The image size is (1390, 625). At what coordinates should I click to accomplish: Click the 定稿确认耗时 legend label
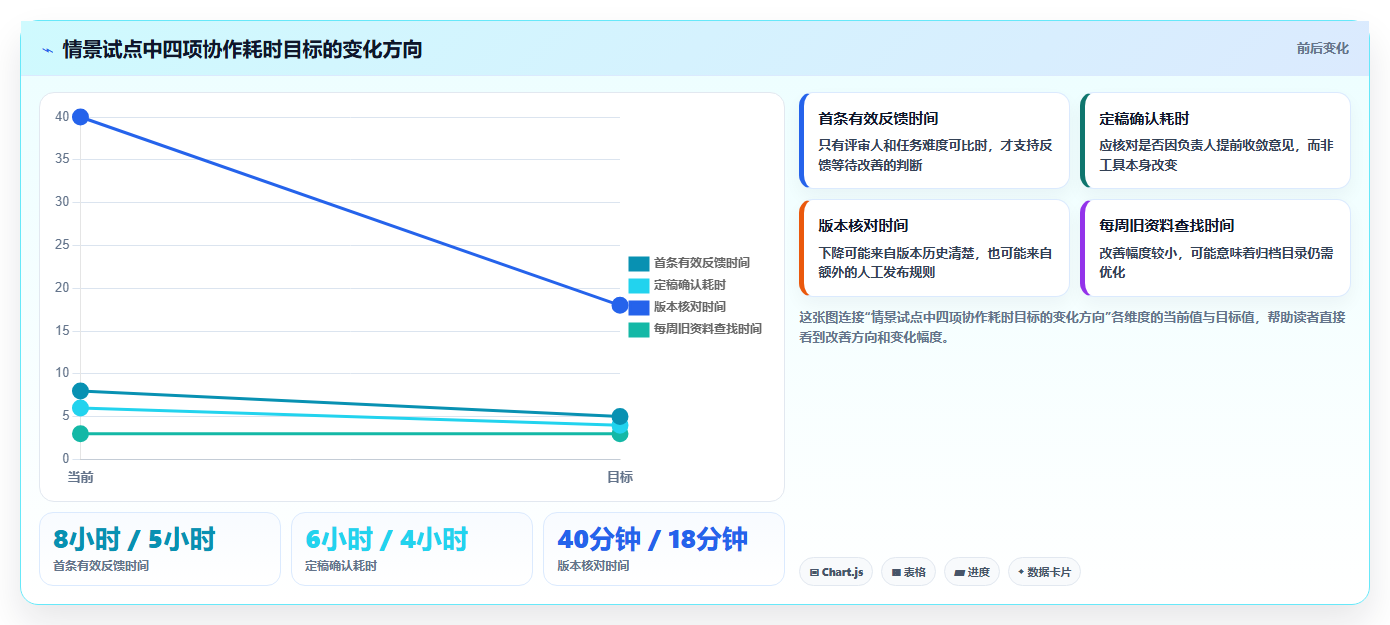690,285
